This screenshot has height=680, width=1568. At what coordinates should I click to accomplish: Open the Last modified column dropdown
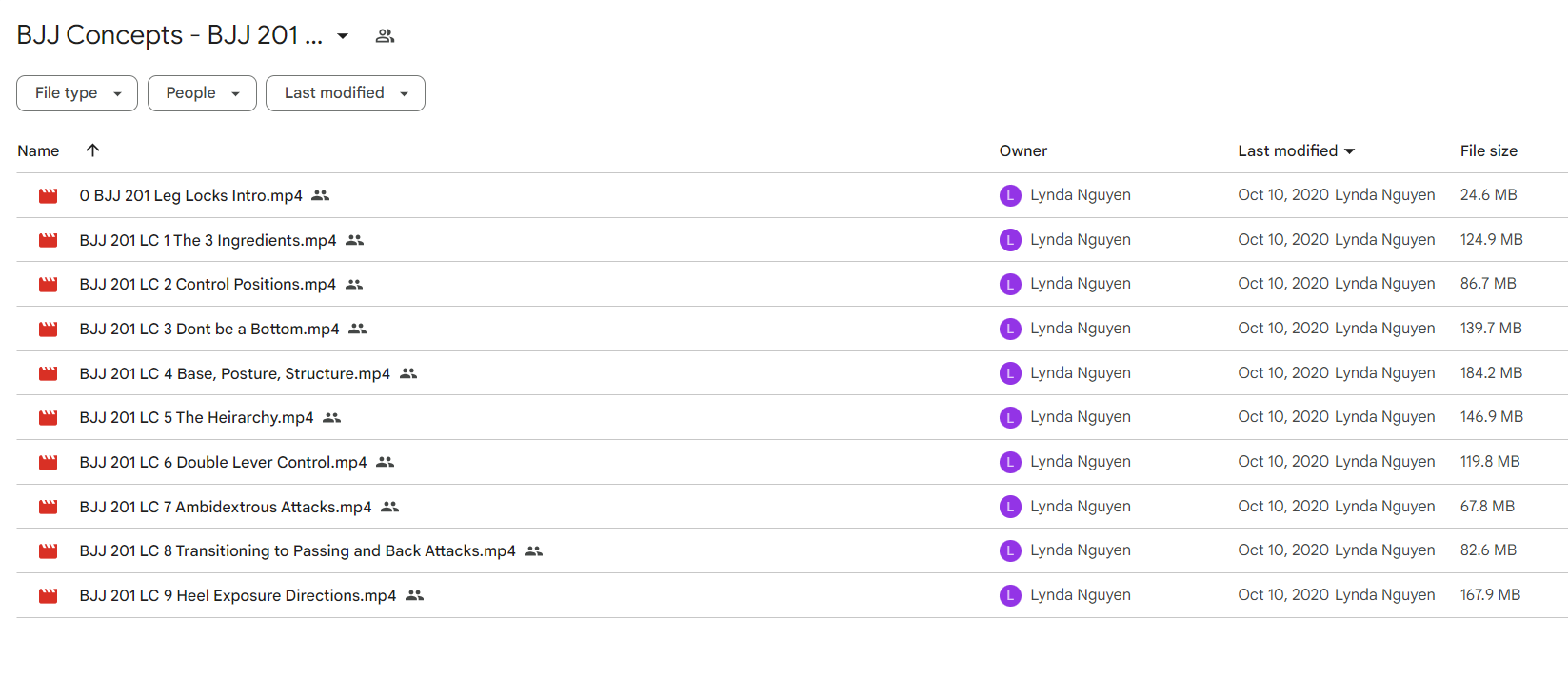1349,150
